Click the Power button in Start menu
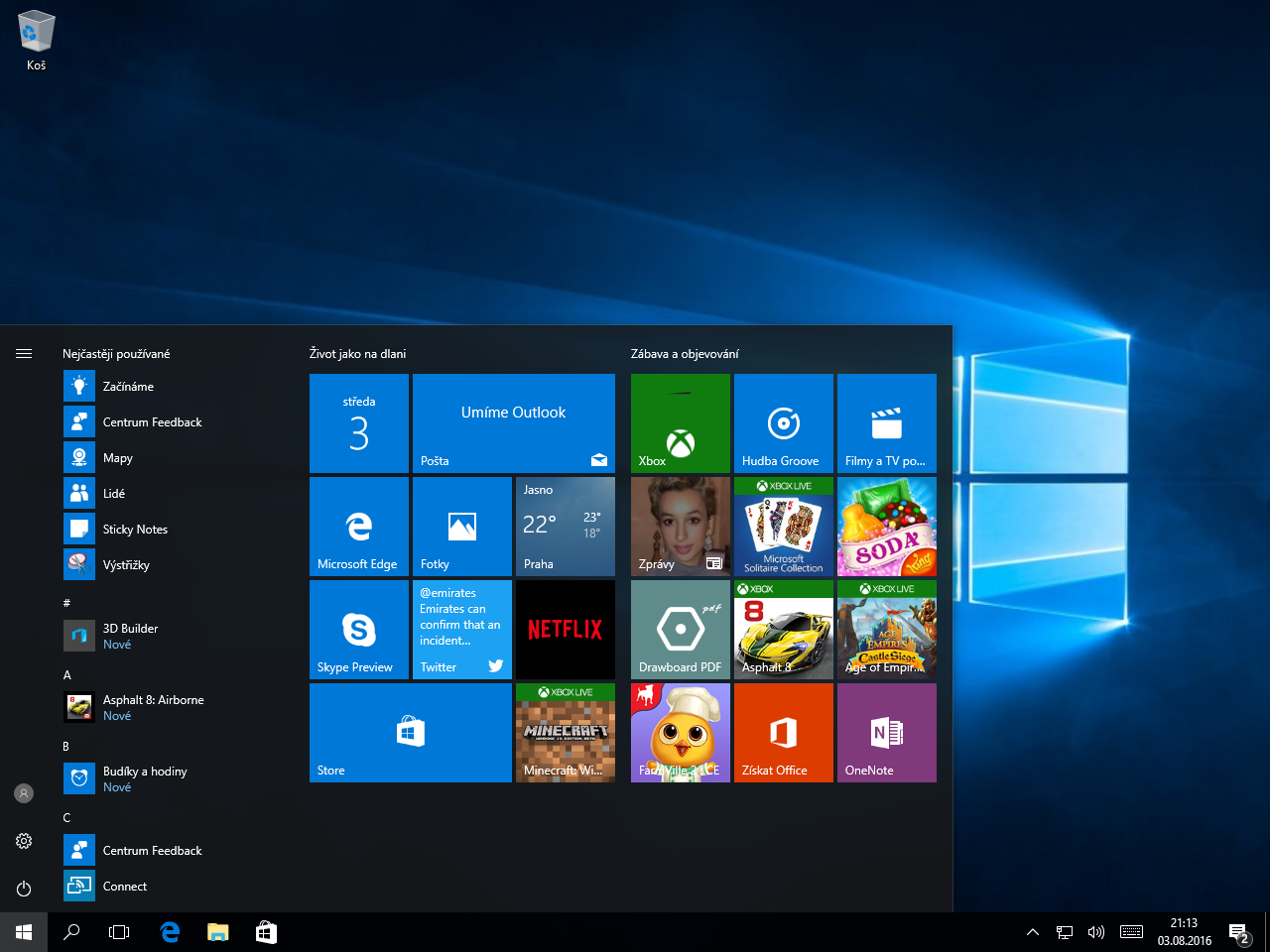The height and width of the screenshot is (952, 1270). pyautogui.click(x=24, y=889)
